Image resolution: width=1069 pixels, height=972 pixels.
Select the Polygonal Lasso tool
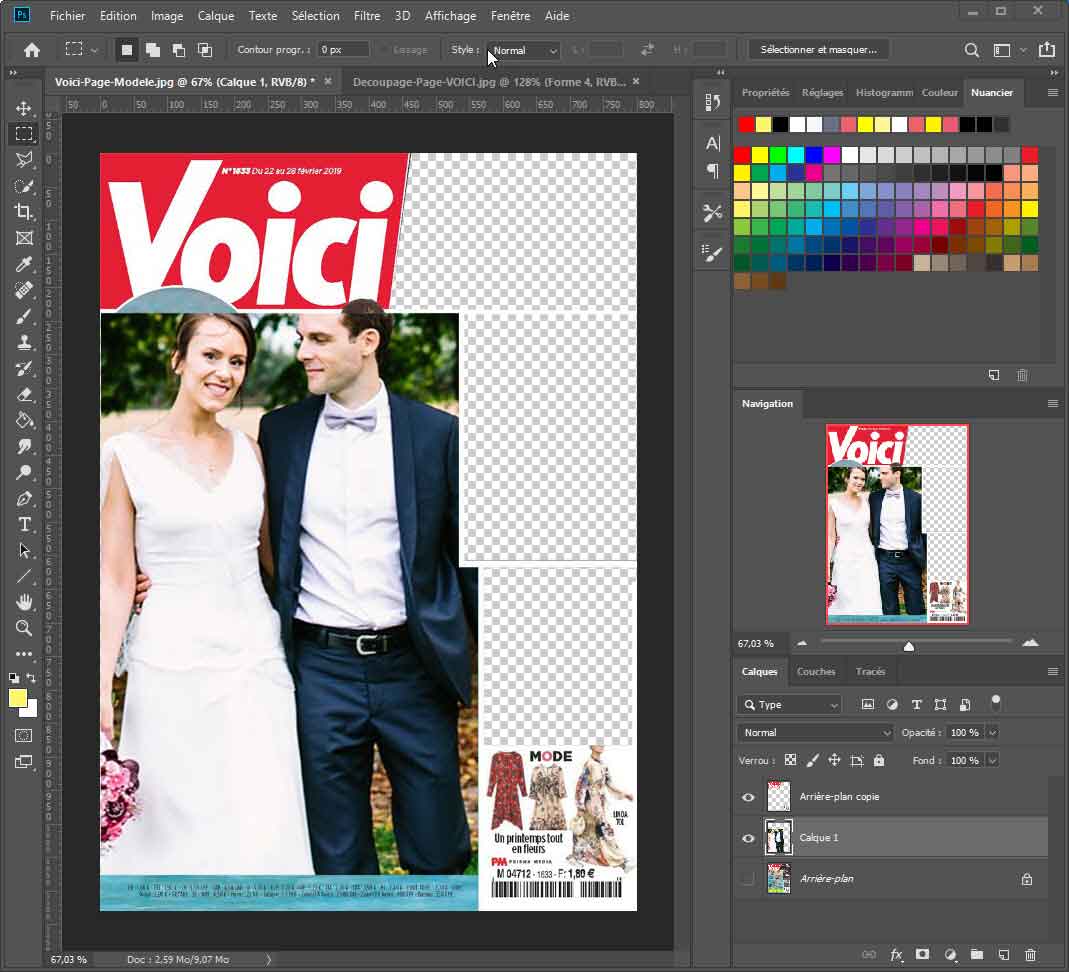24,160
